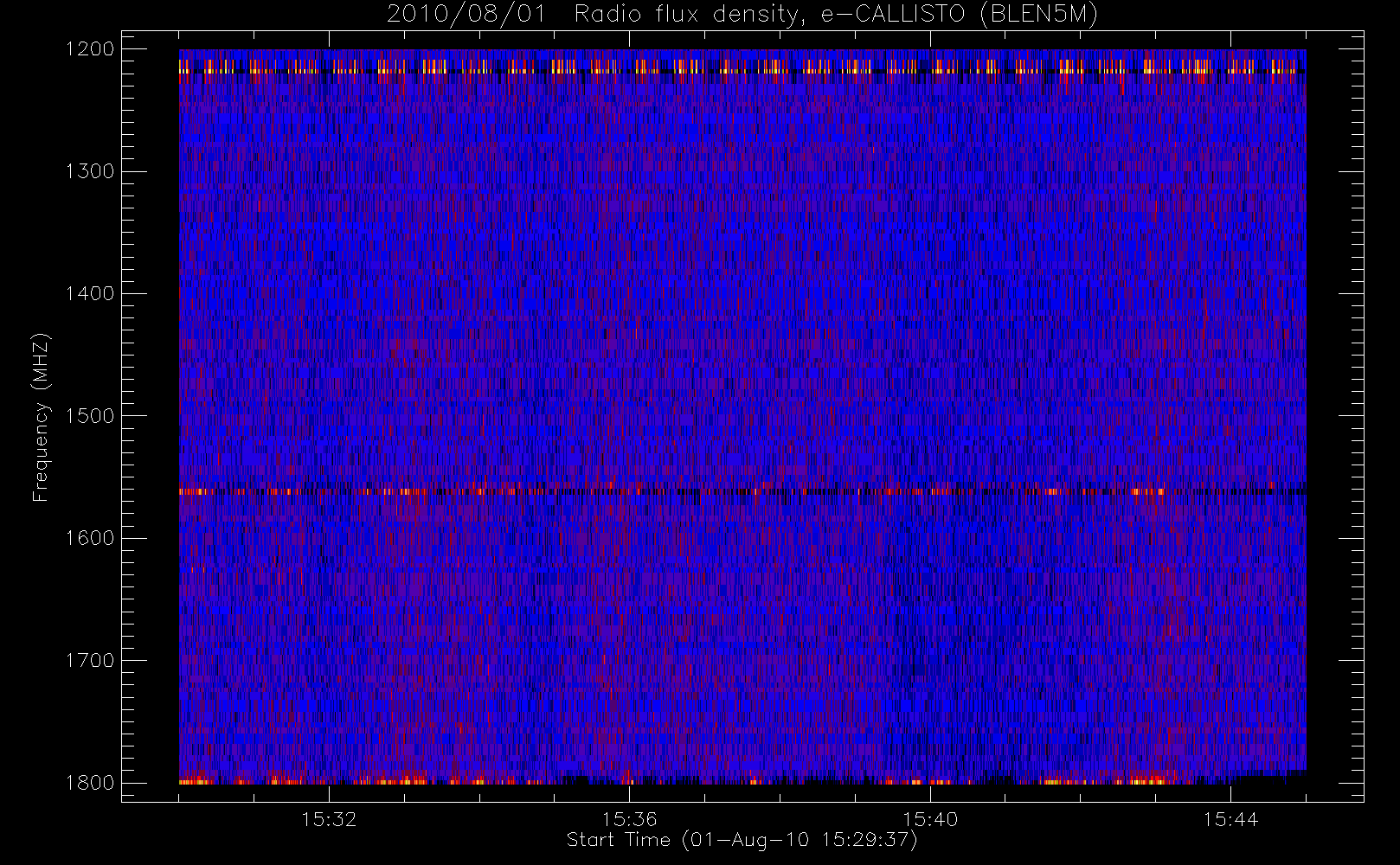Click the plot title '2010/08/01 Radio flux density'
Viewport: 1400px width, 865px height.
coord(742,15)
